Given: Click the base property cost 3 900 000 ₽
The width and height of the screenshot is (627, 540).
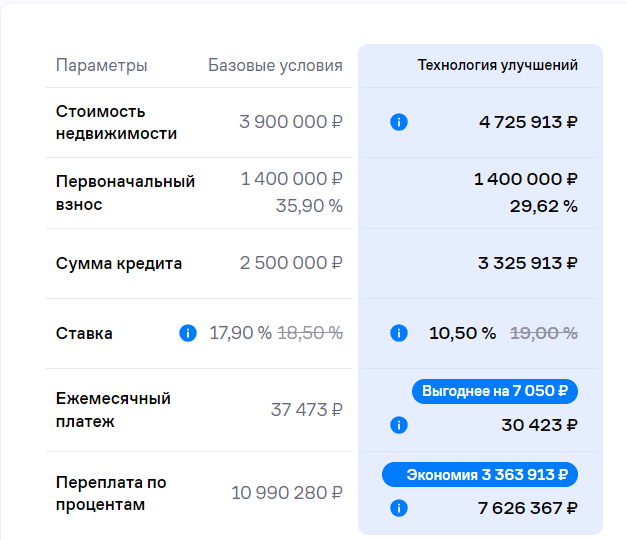Looking at the screenshot, I should tap(291, 122).
